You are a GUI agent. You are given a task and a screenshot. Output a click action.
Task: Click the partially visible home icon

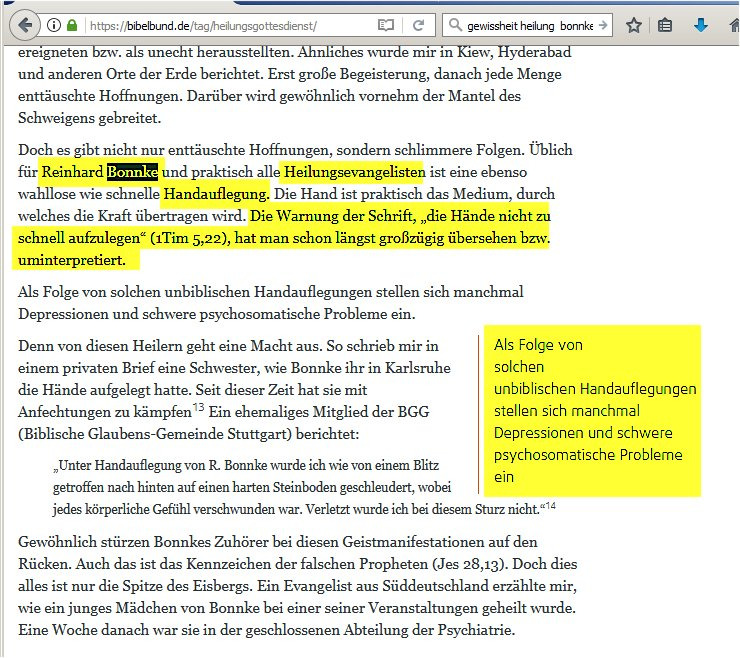pyautogui.click(x=732, y=24)
